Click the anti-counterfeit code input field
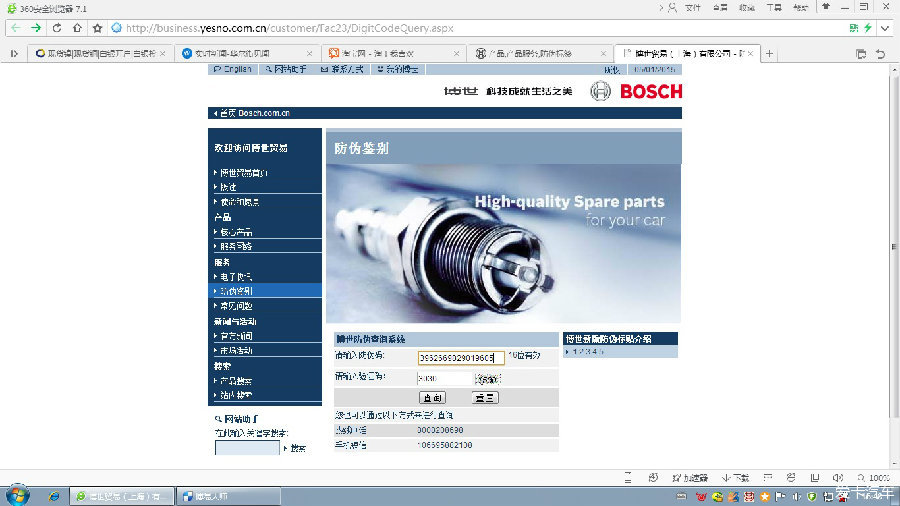Screen dimensions: 900x506 click(461, 357)
